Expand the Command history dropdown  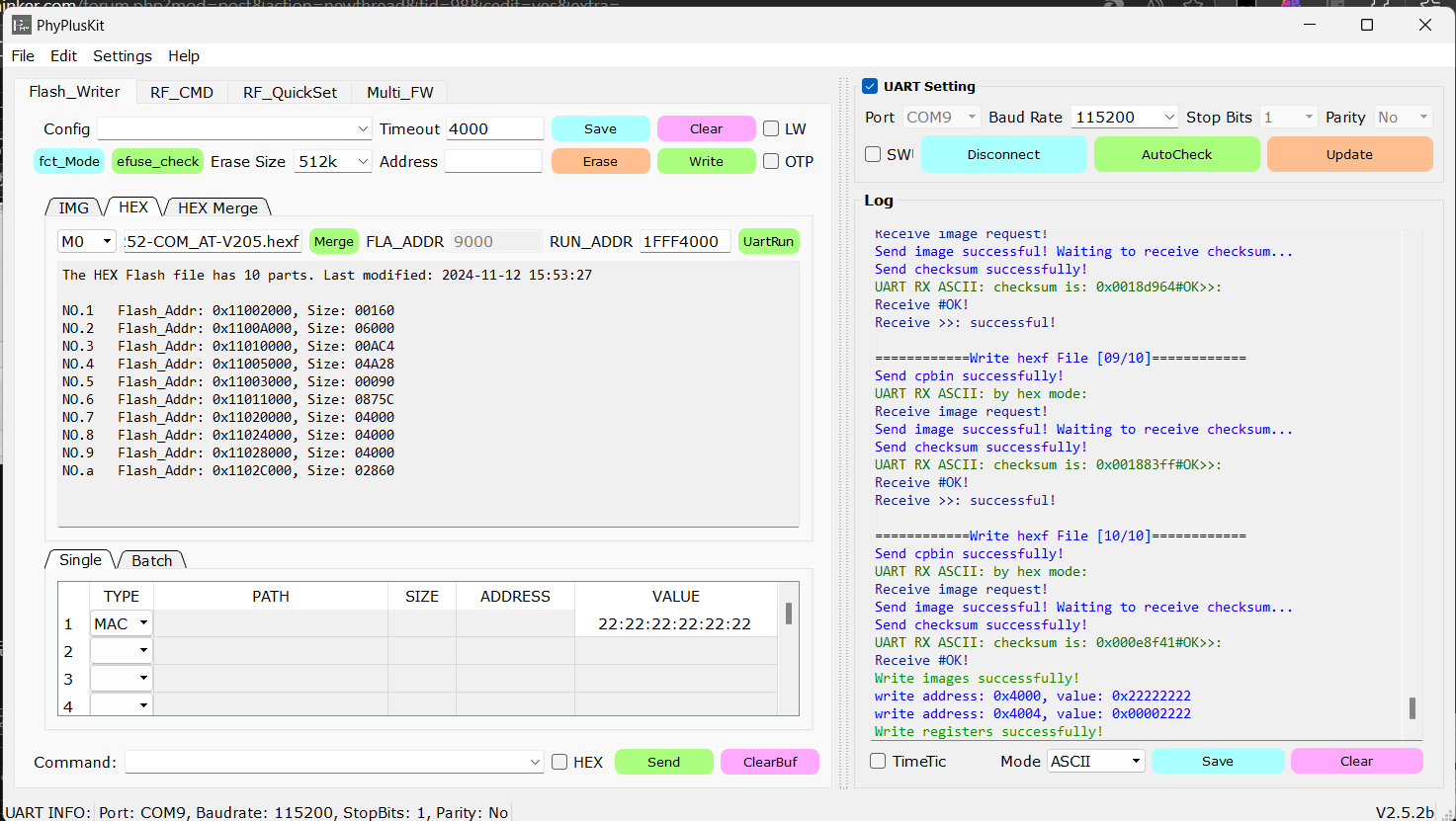[x=535, y=762]
